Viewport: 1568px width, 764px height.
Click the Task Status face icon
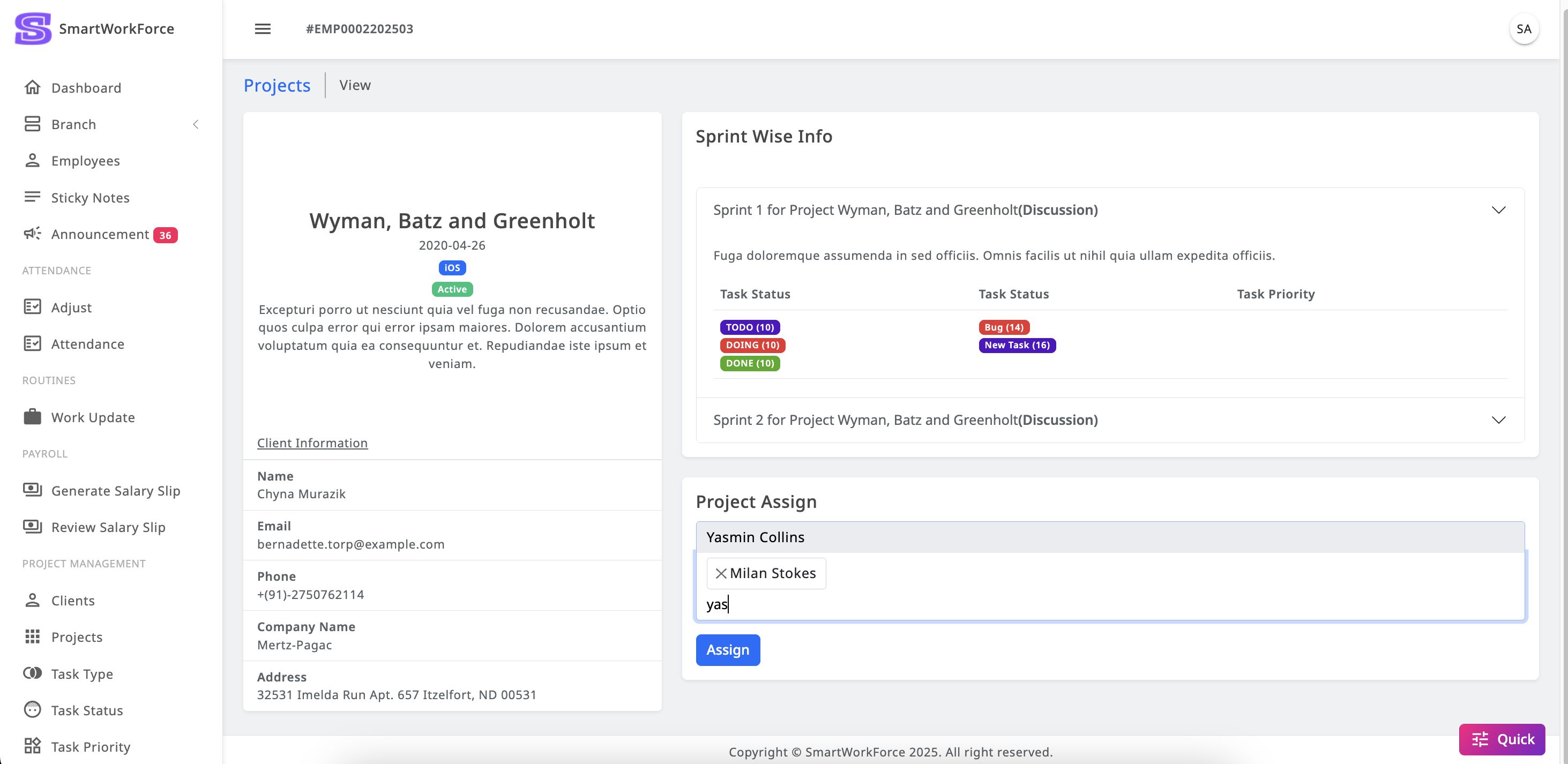tap(32, 710)
